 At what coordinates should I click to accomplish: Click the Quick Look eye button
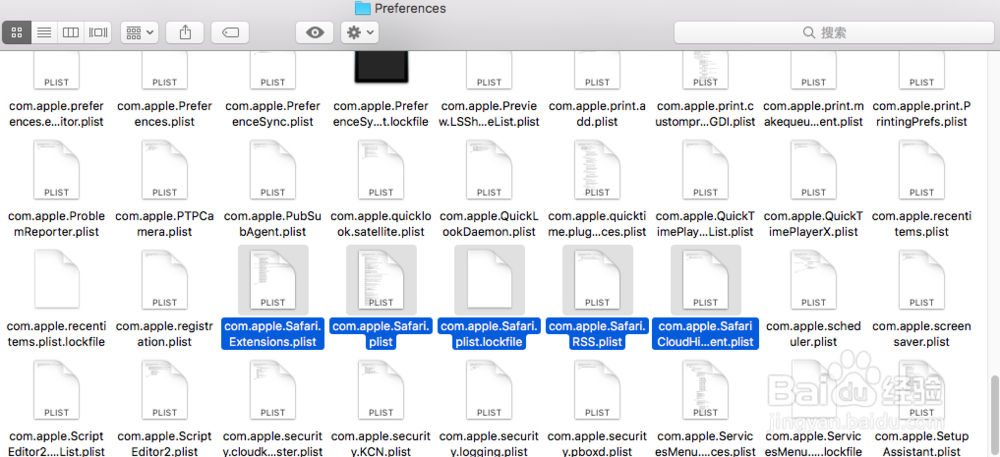[x=314, y=32]
